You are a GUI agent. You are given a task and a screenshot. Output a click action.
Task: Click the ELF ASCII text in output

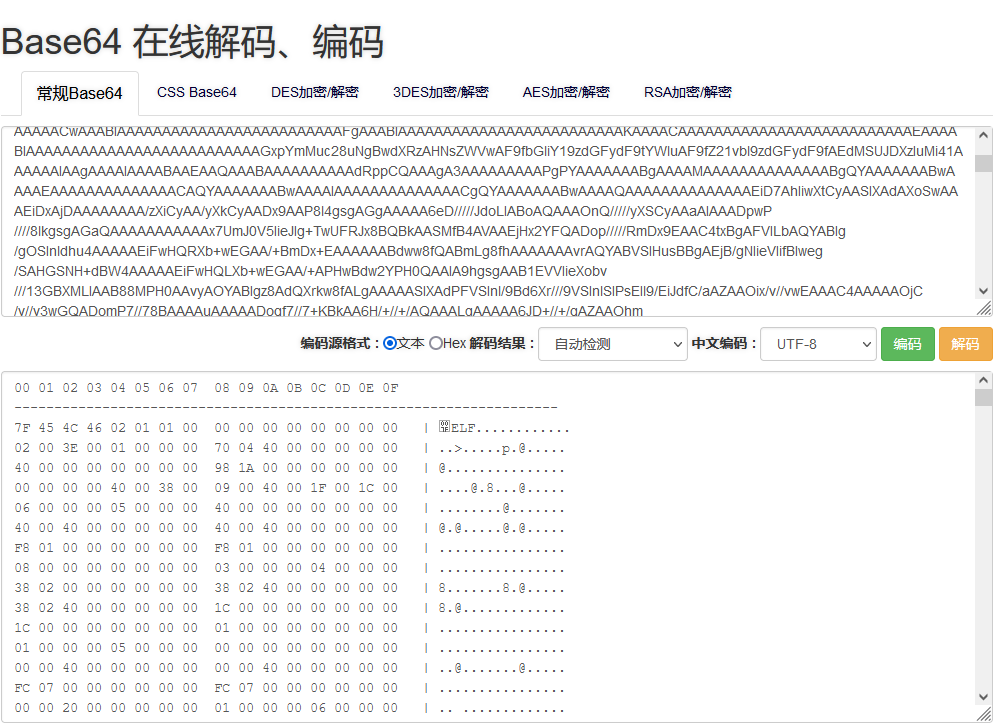click(x=463, y=428)
